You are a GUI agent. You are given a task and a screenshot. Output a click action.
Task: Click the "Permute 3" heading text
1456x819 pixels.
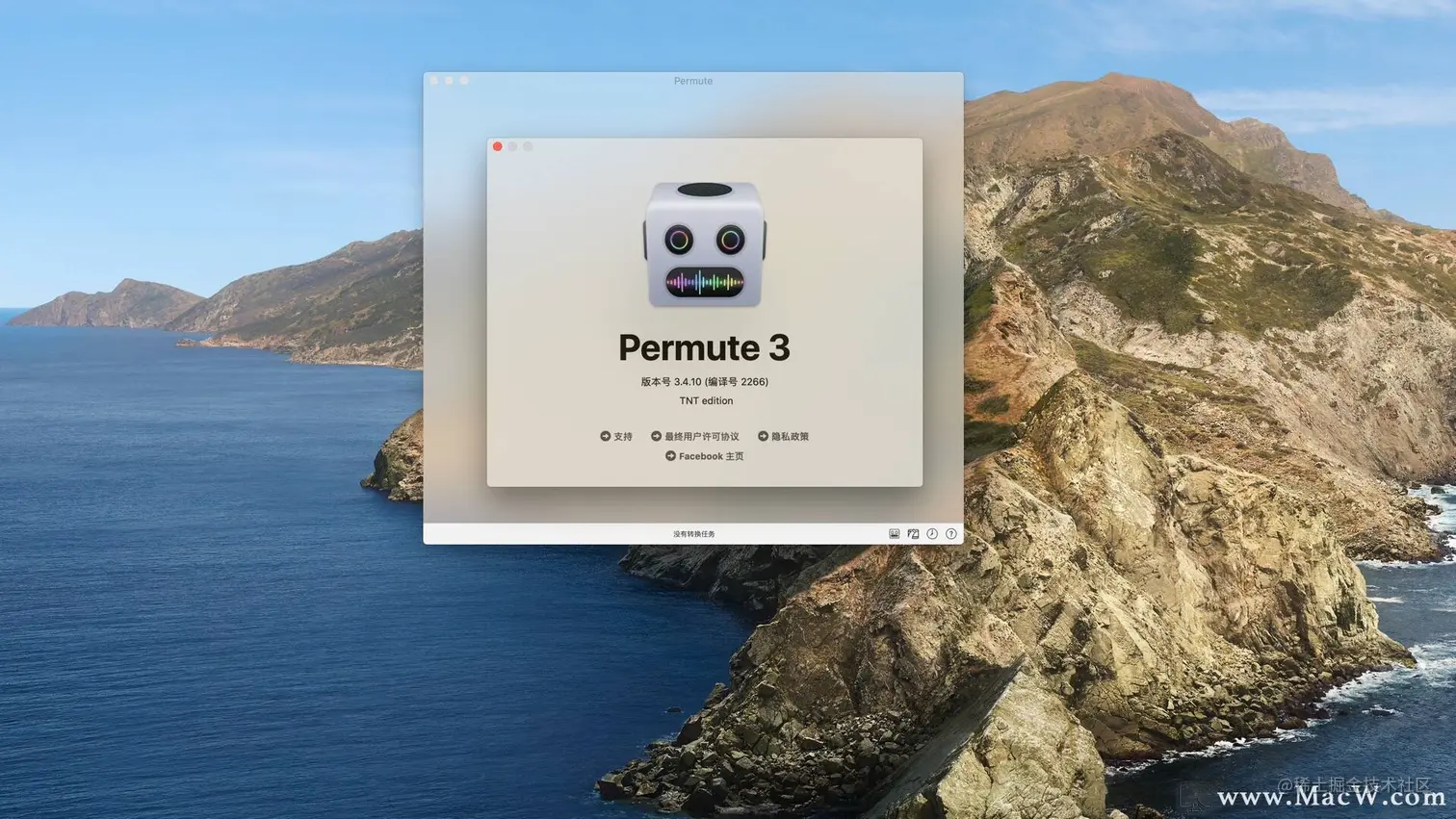coord(704,347)
